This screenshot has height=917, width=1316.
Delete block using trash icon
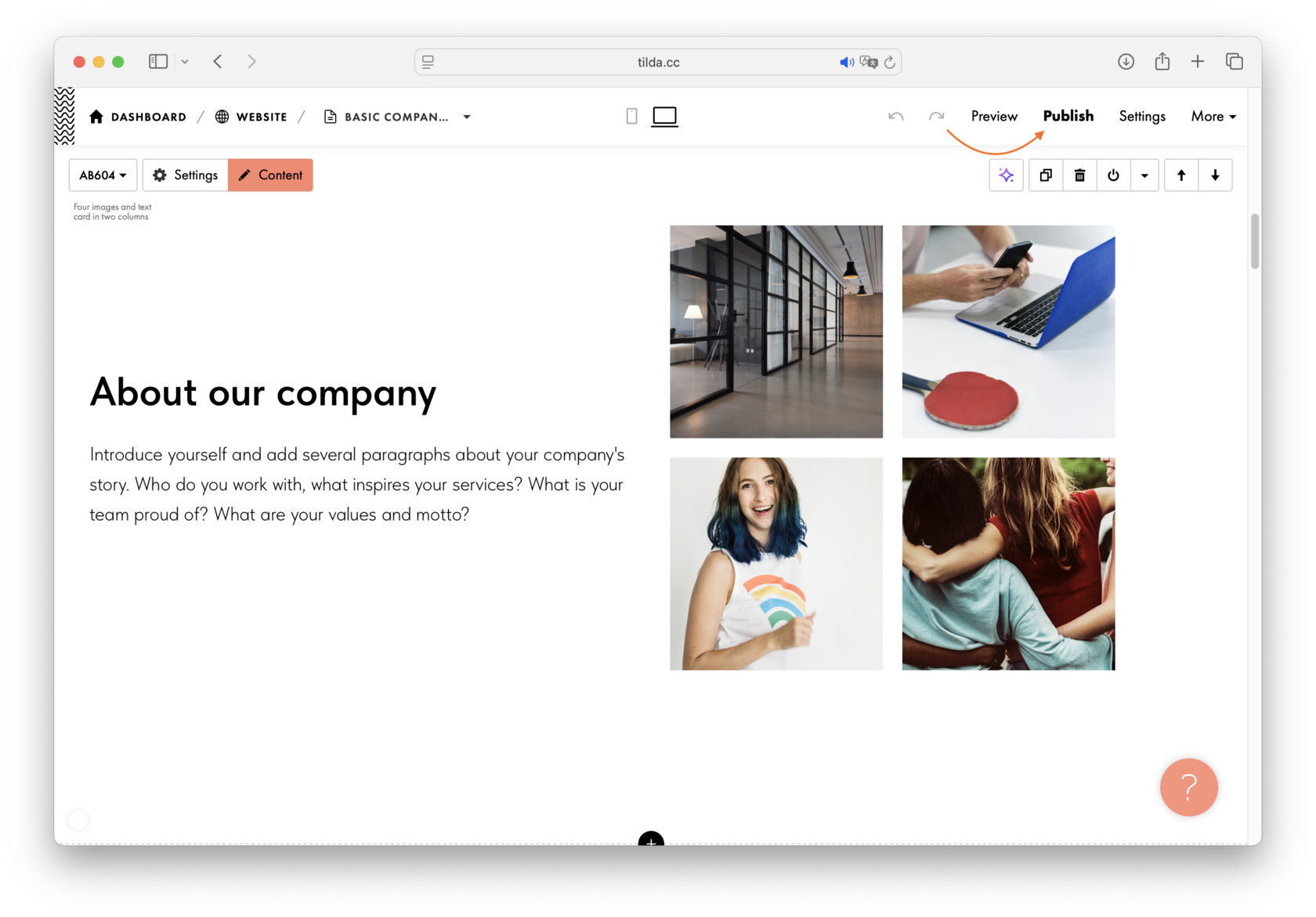1079,175
